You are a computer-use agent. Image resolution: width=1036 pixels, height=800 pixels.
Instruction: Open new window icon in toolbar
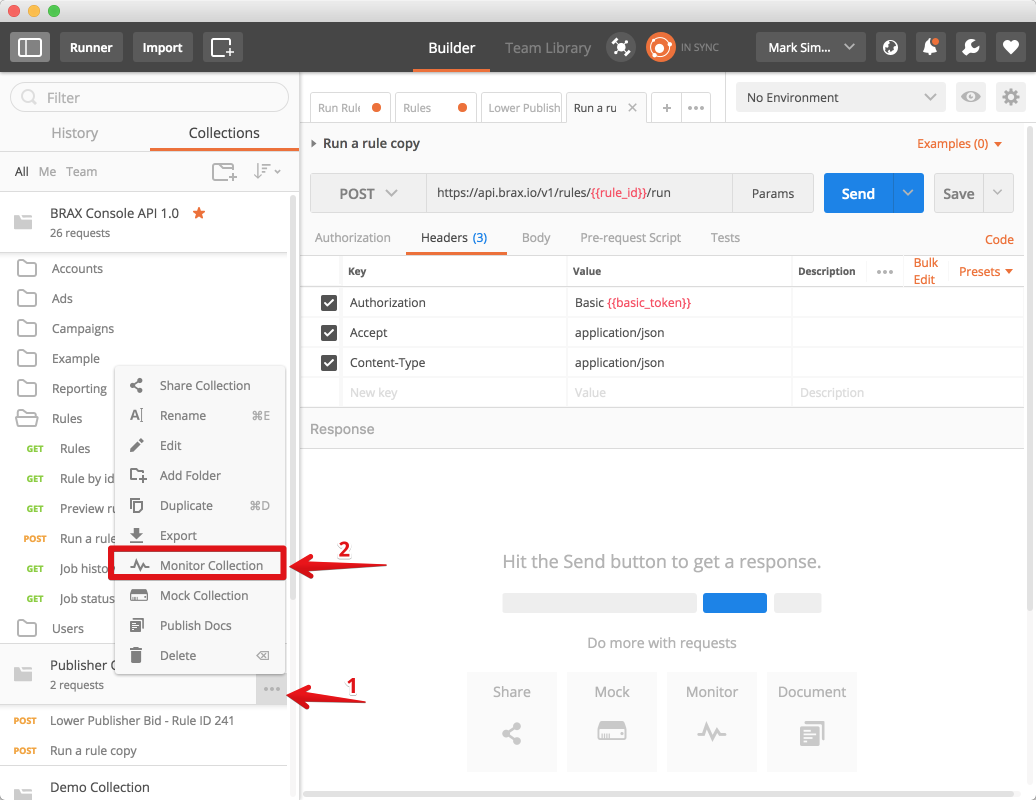[222, 48]
